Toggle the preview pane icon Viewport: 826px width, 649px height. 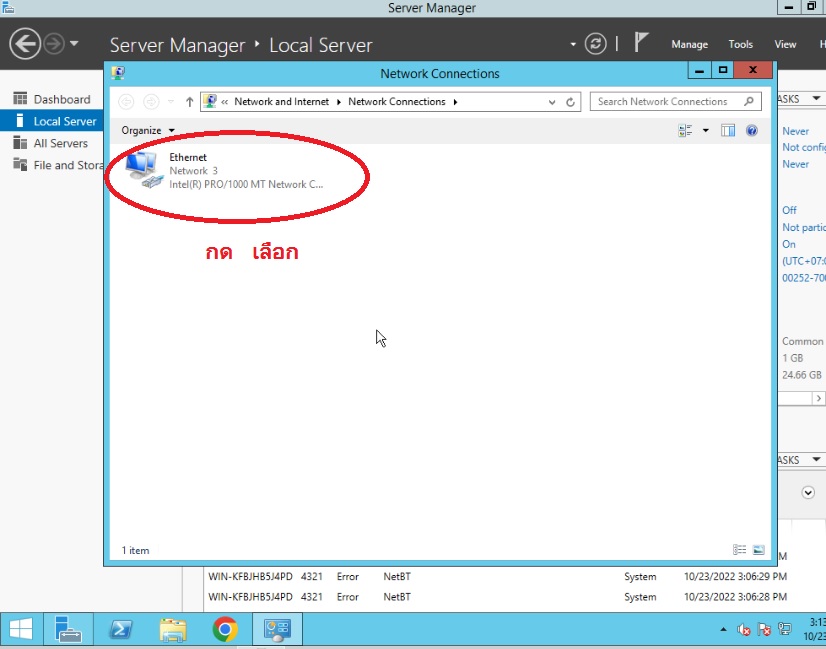tap(728, 130)
